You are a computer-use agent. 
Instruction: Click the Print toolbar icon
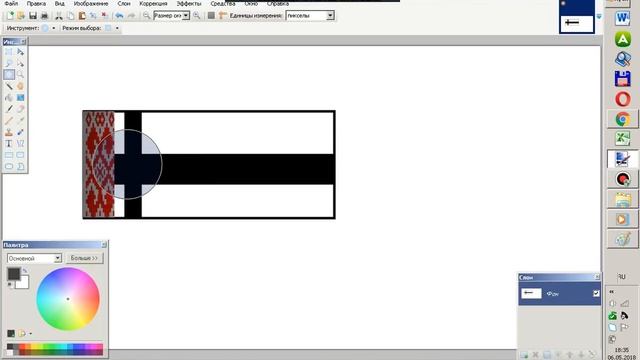pyautogui.click(x=44, y=16)
